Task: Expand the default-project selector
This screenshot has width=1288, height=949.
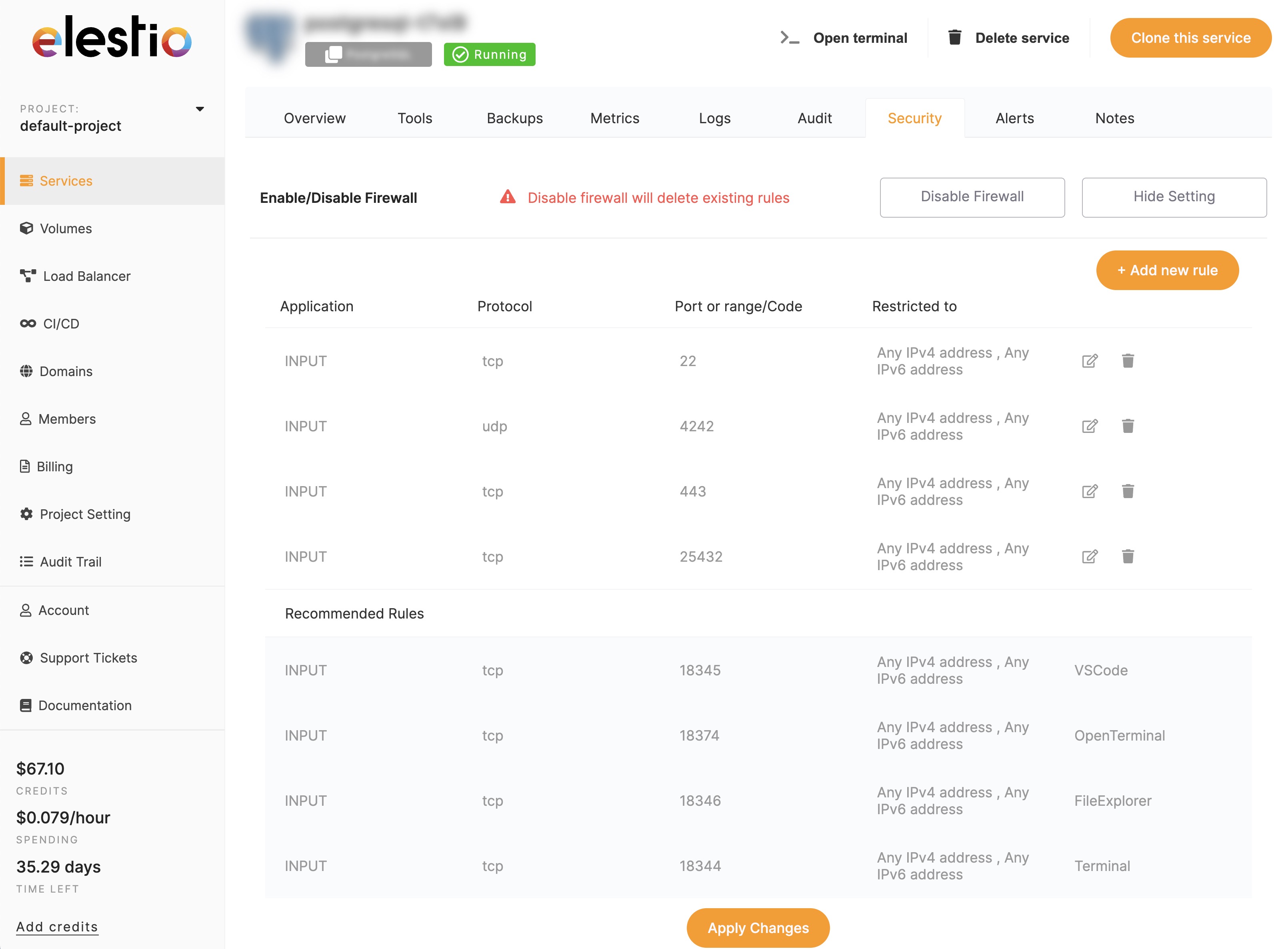Action: tap(200, 108)
